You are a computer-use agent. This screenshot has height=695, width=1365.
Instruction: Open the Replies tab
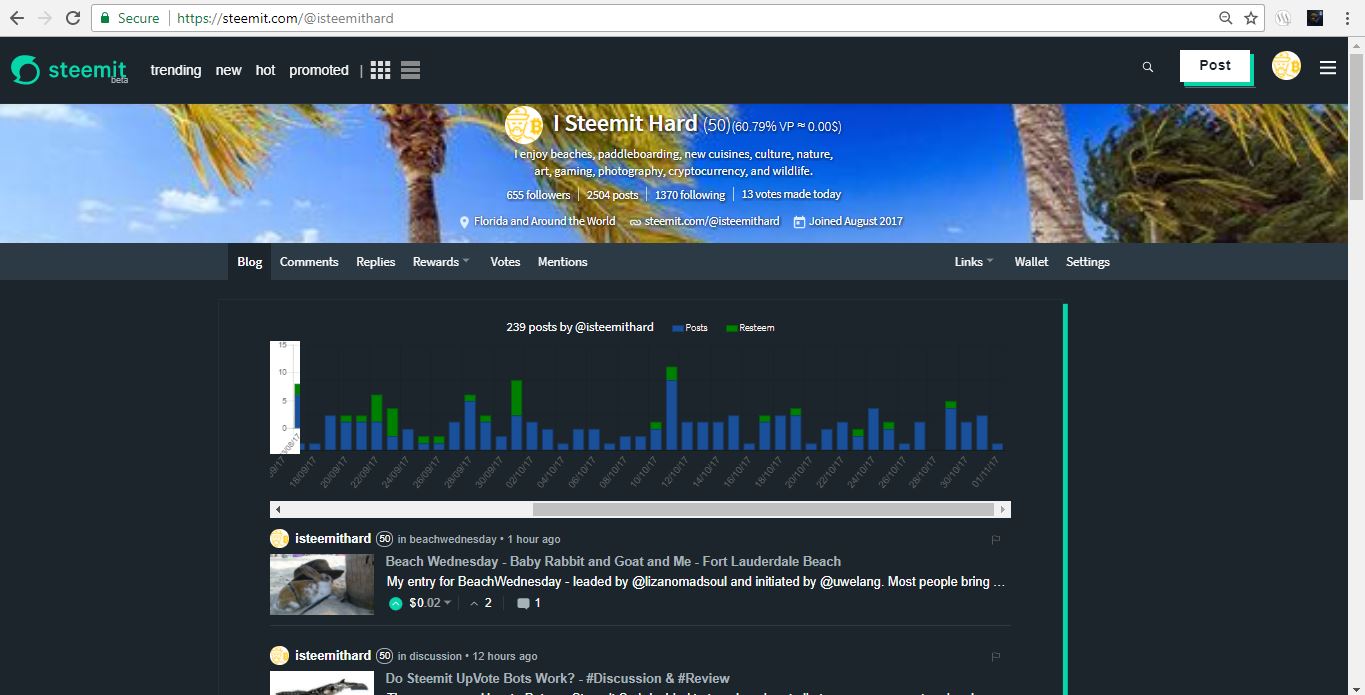[x=376, y=262]
